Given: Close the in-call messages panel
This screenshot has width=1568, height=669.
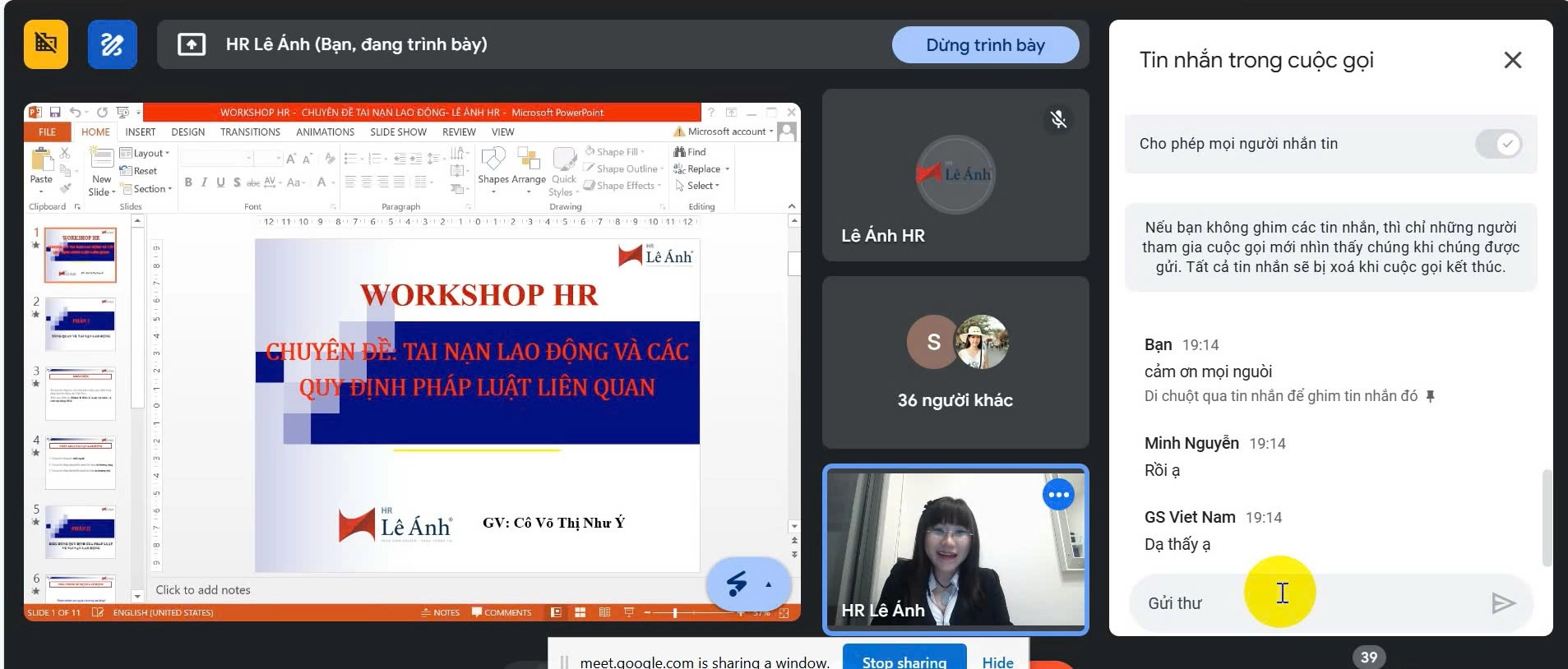Looking at the screenshot, I should pos(1512,60).
